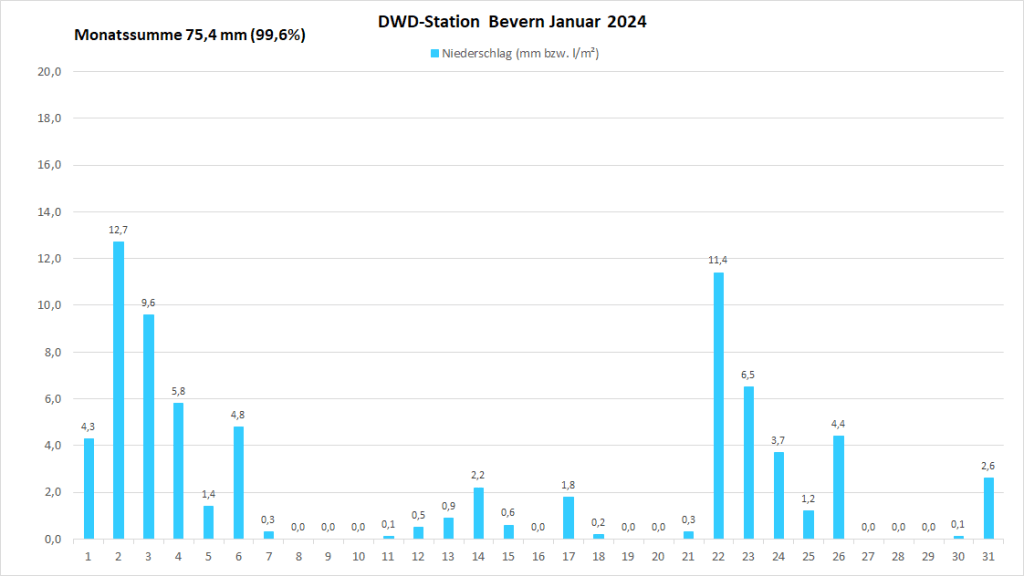Image resolution: width=1024 pixels, height=576 pixels.
Task: Select the 9,6 bar for day 3
Action: tap(148, 426)
